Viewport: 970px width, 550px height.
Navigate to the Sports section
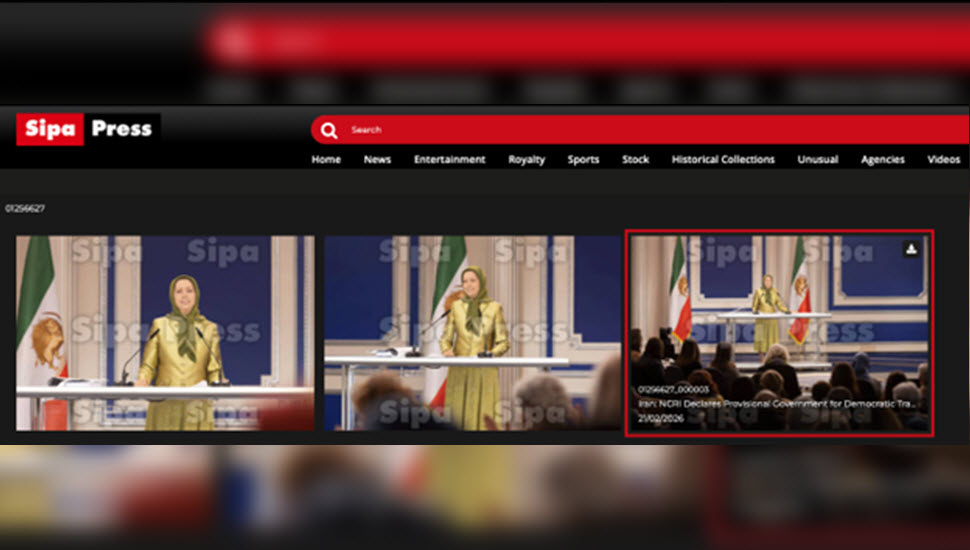point(583,160)
